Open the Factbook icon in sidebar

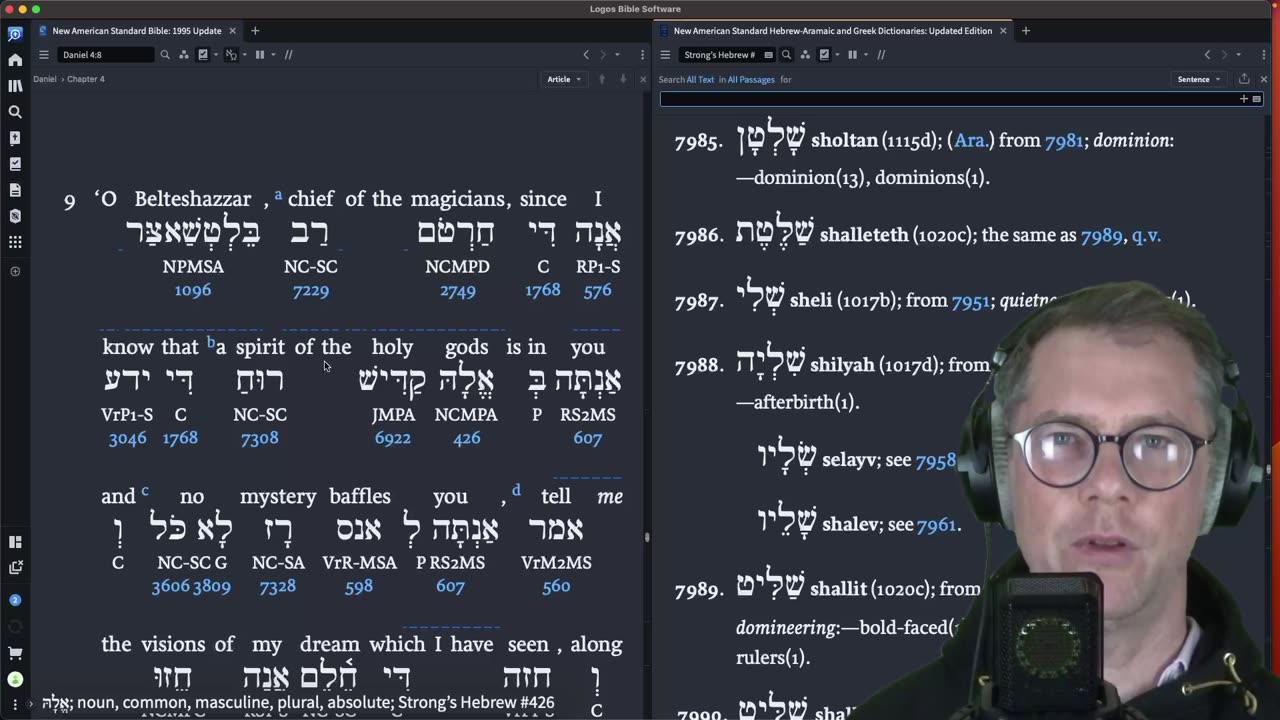[x=15, y=138]
